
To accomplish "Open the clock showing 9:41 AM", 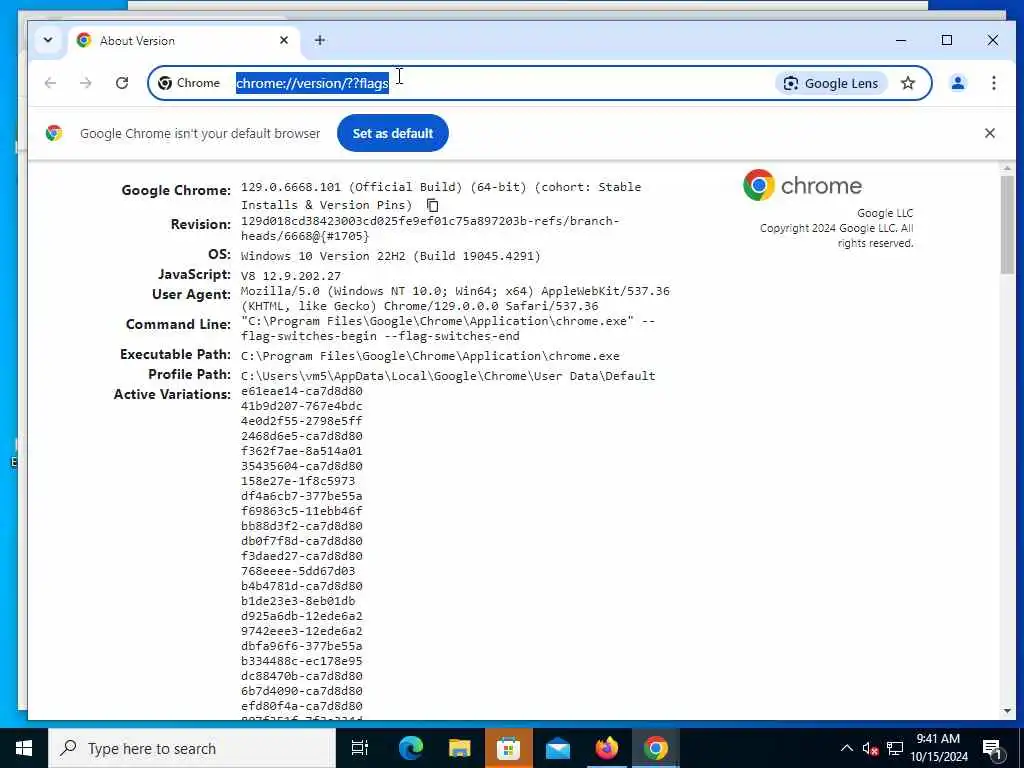I will coord(939,748).
